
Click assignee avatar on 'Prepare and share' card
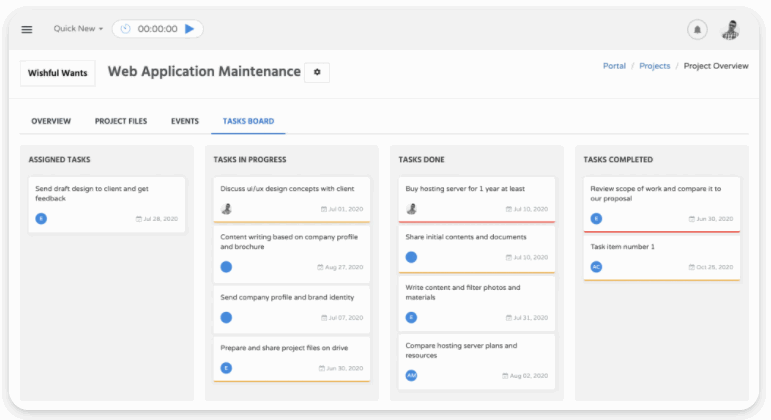(226, 368)
